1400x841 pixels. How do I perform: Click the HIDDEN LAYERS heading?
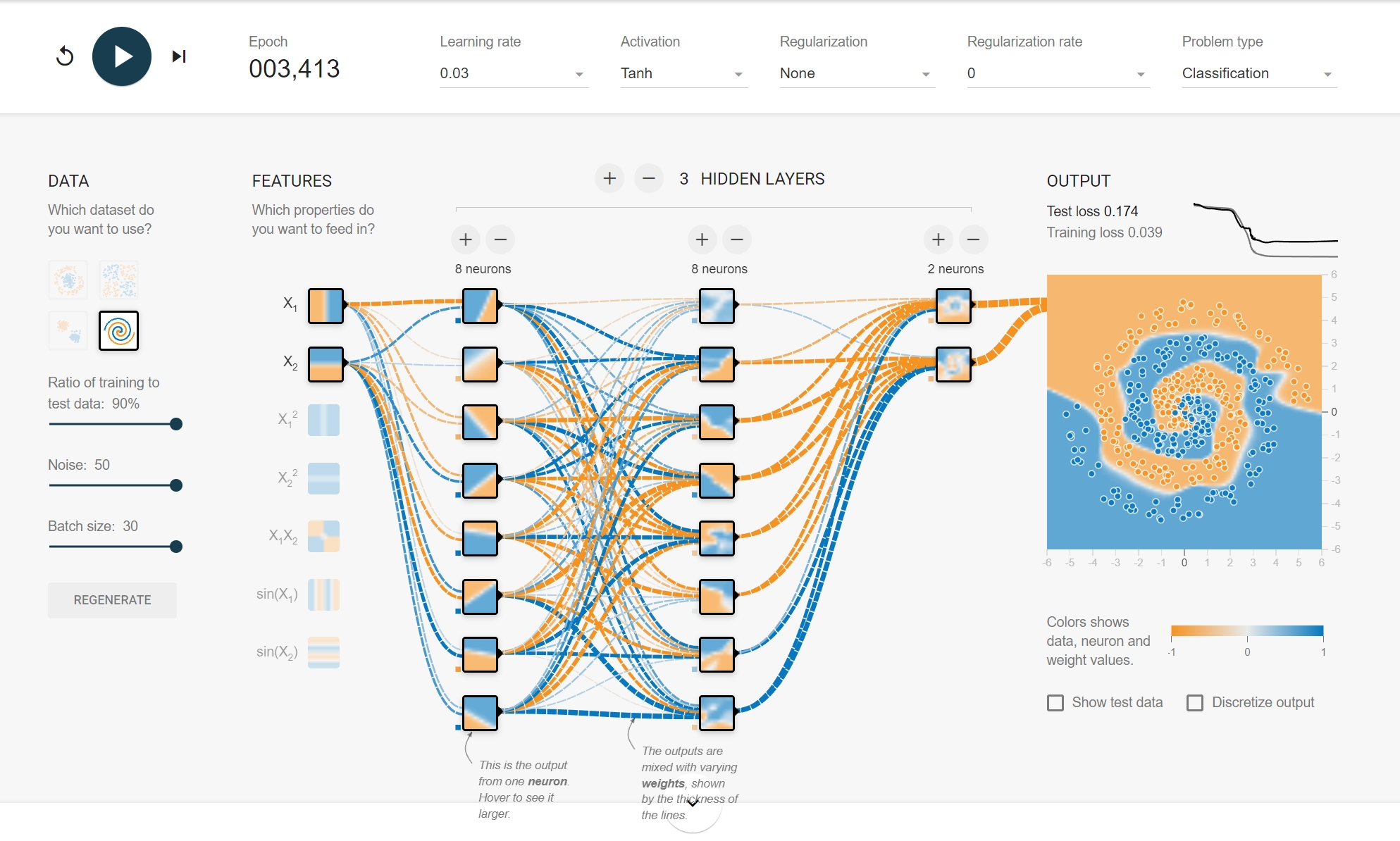tap(762, 179)
